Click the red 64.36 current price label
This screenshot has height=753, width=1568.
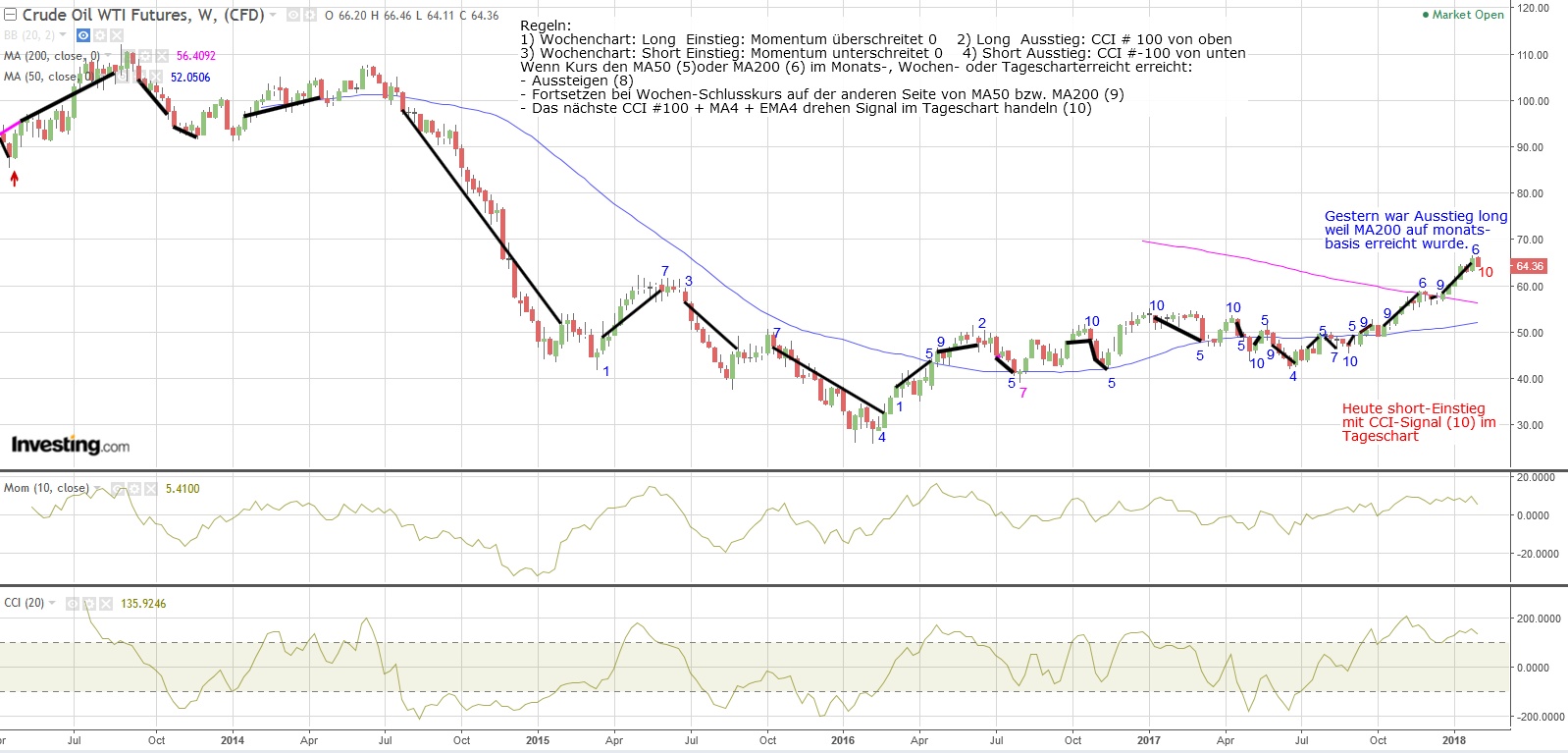1529,266
